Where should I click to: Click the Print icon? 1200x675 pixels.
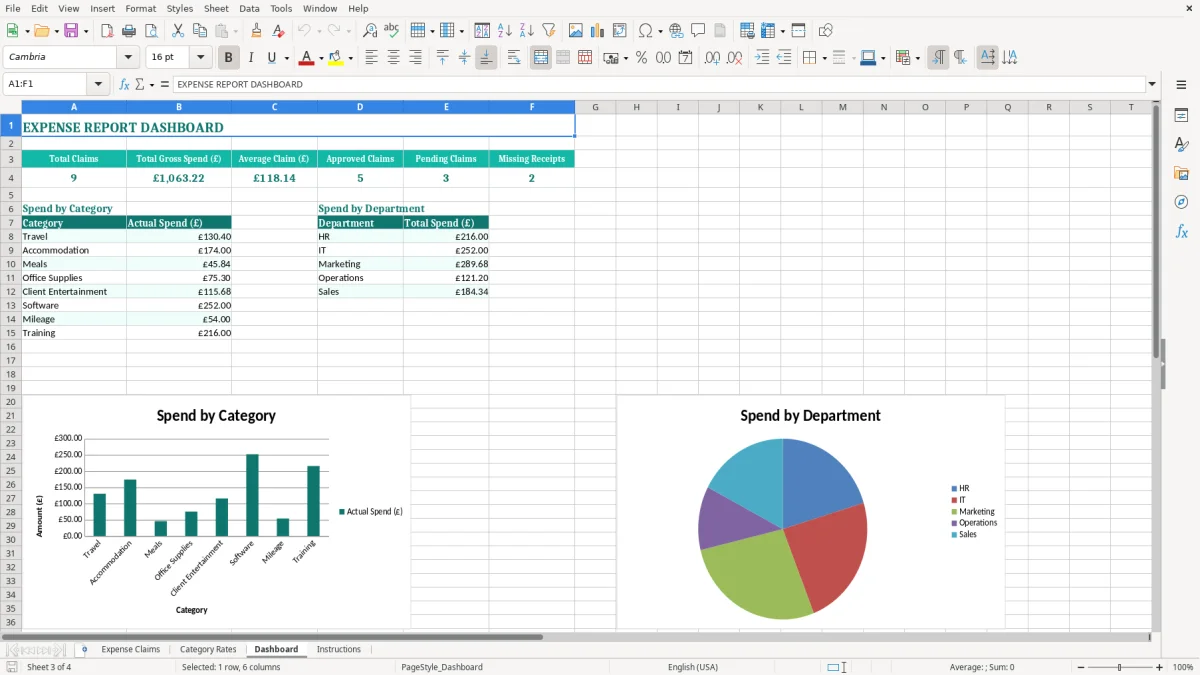tap(129, 31)
